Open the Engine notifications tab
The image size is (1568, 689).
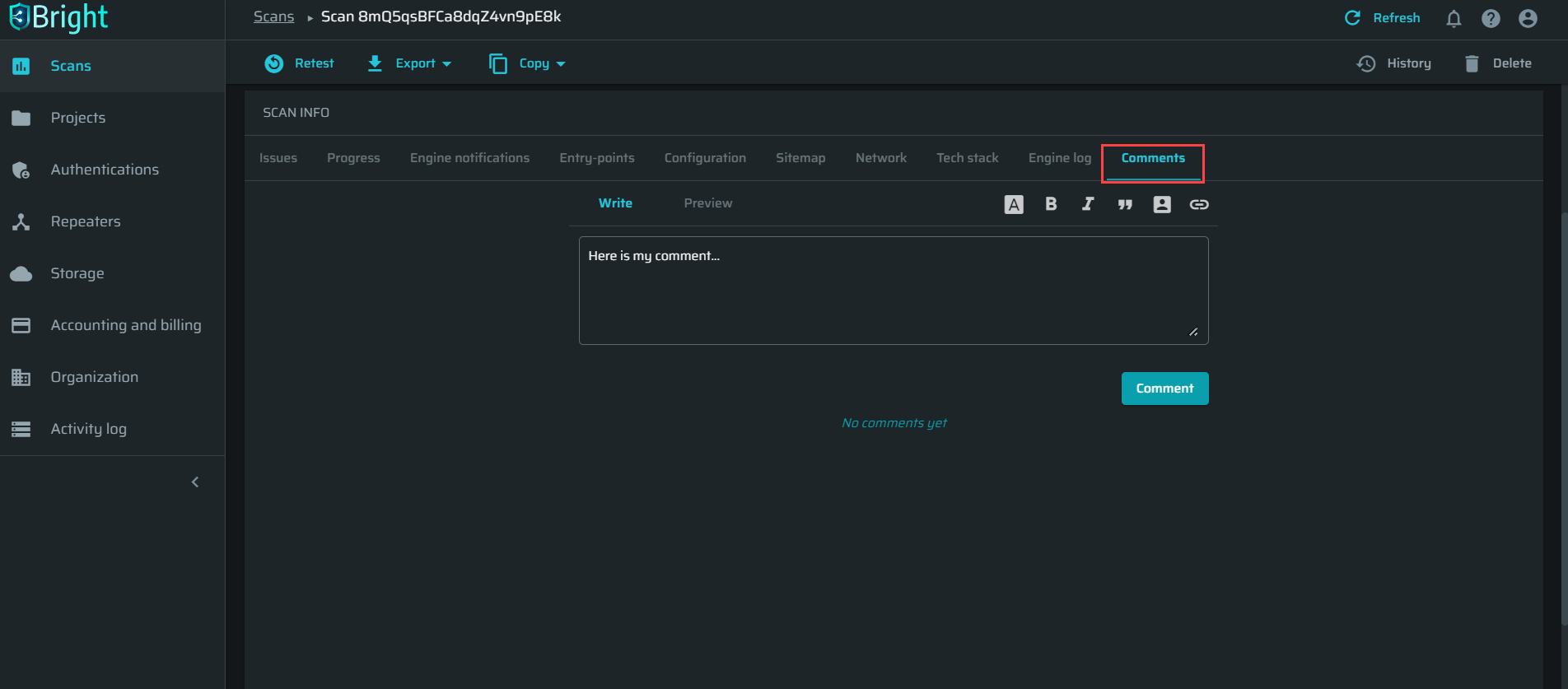(469, 158)
